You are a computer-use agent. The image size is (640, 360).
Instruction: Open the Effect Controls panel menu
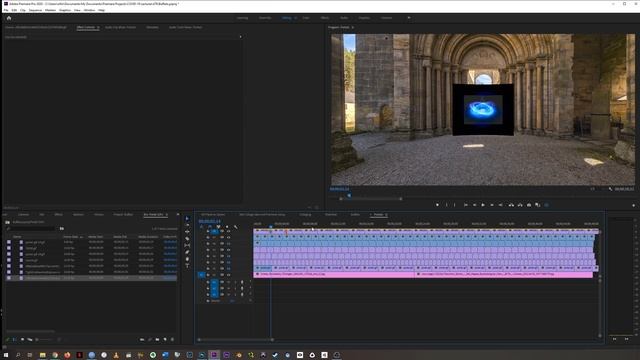point(98,27)
